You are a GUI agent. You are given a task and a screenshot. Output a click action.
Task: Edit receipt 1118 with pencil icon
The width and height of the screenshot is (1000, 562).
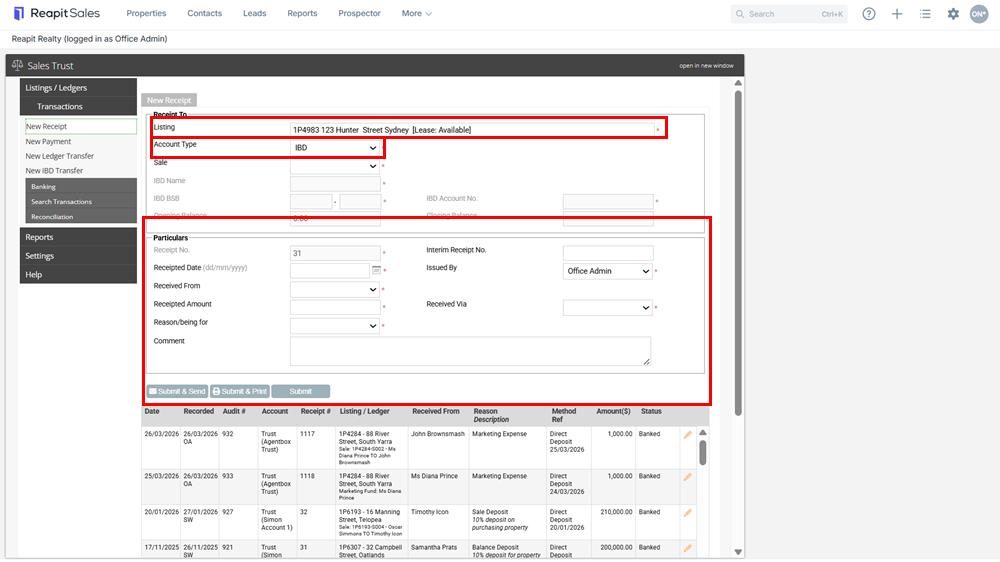[x=688, y=477]
